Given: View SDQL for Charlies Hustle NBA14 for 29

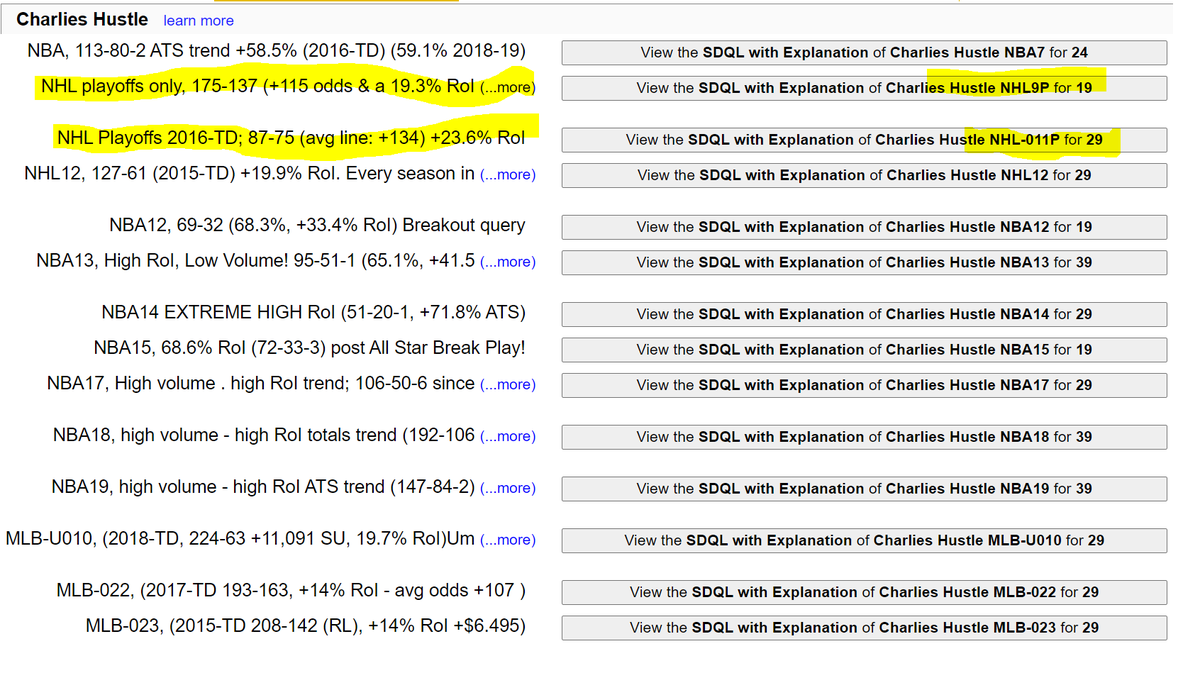Looking at the screenshot, I should pos(864,314).
